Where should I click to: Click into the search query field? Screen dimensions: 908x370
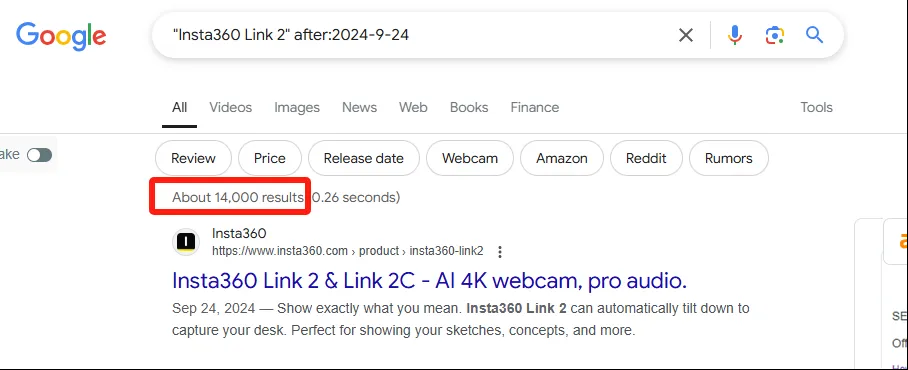[x=417, y=35]
